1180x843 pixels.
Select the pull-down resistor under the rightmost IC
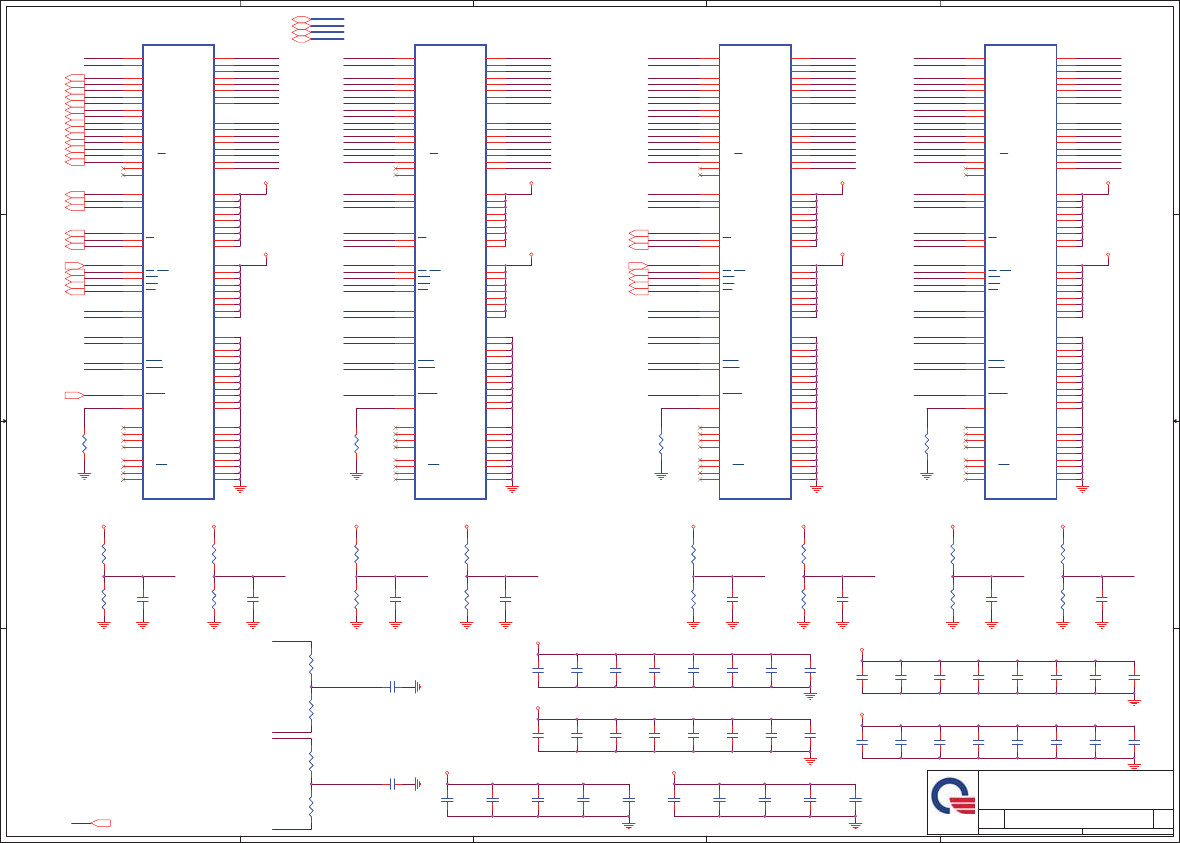926,443
